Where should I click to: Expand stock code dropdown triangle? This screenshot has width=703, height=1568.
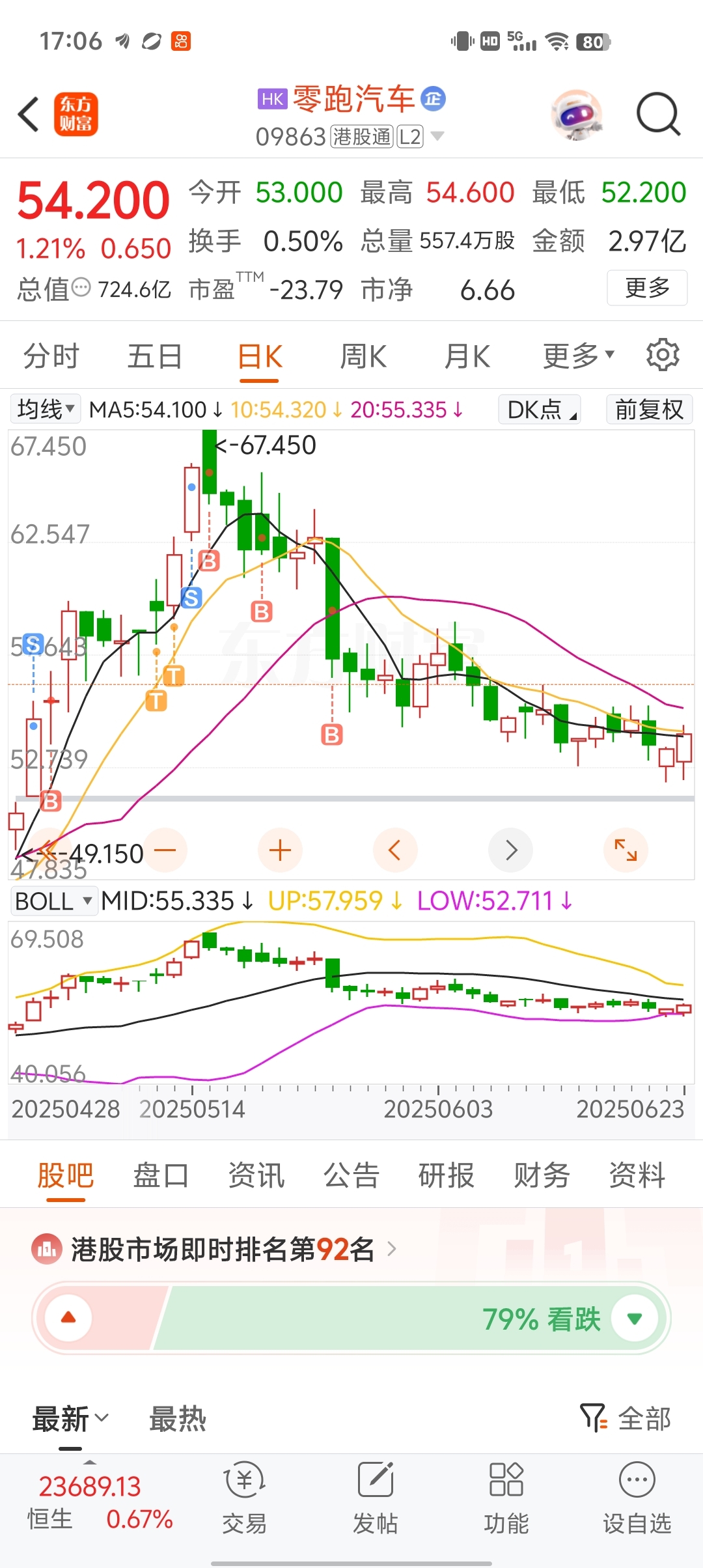(x=437, y=136)
